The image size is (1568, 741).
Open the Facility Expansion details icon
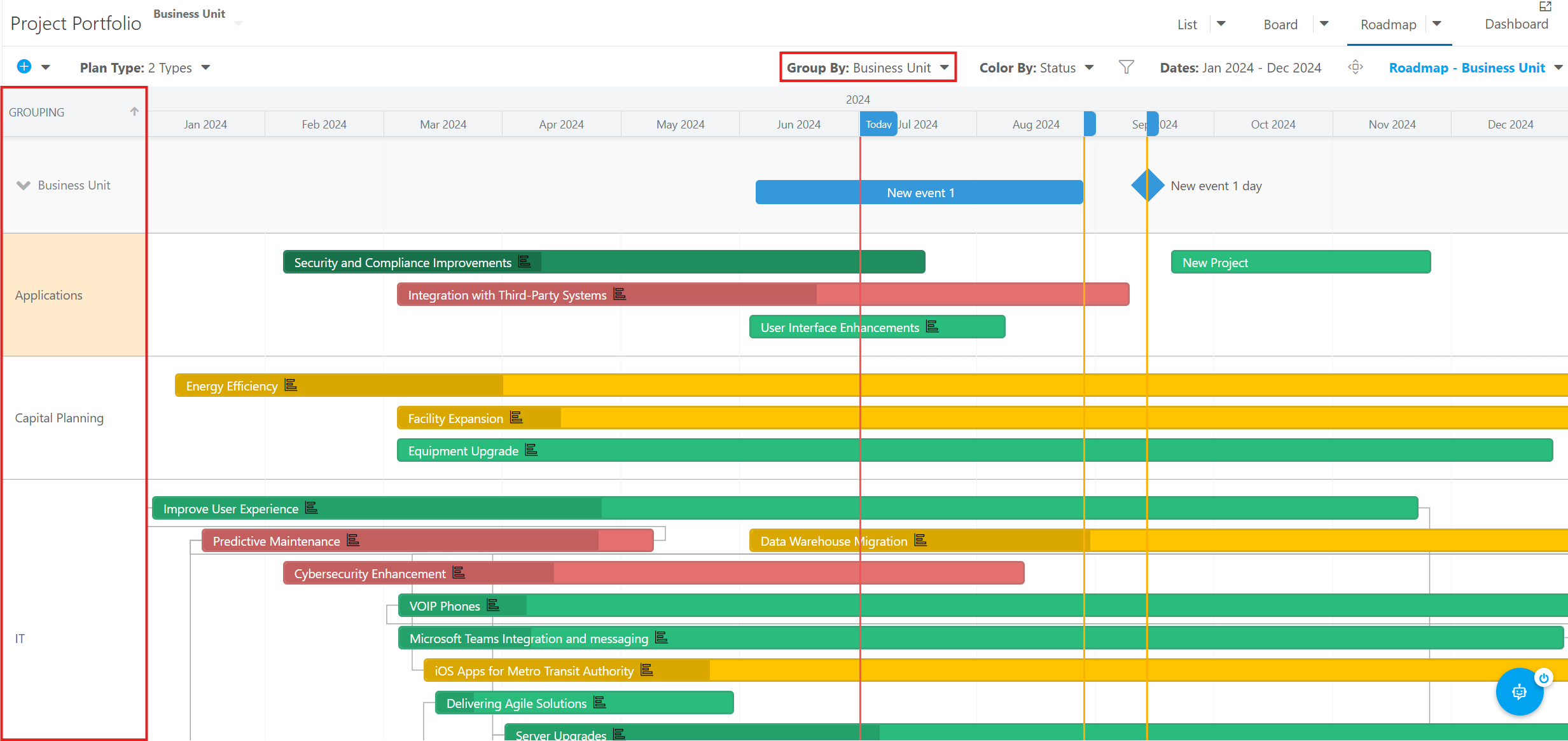click(517, 417)
